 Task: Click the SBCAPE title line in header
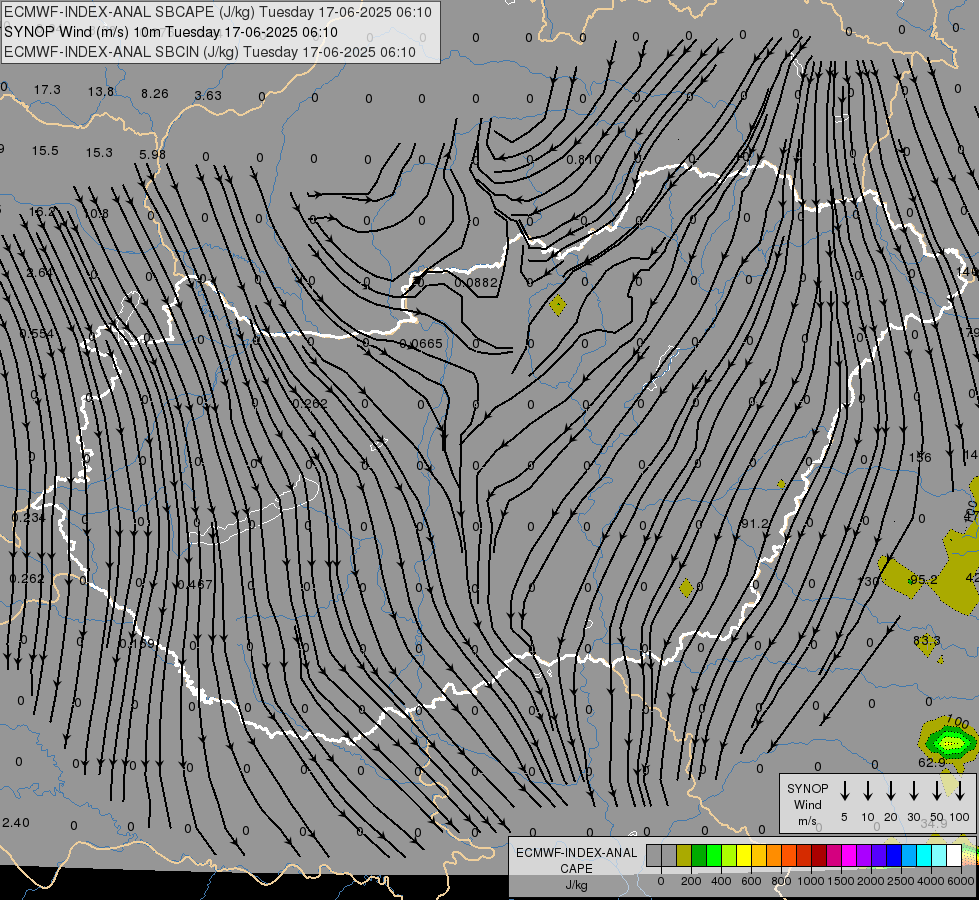click(x=218, y=12)
